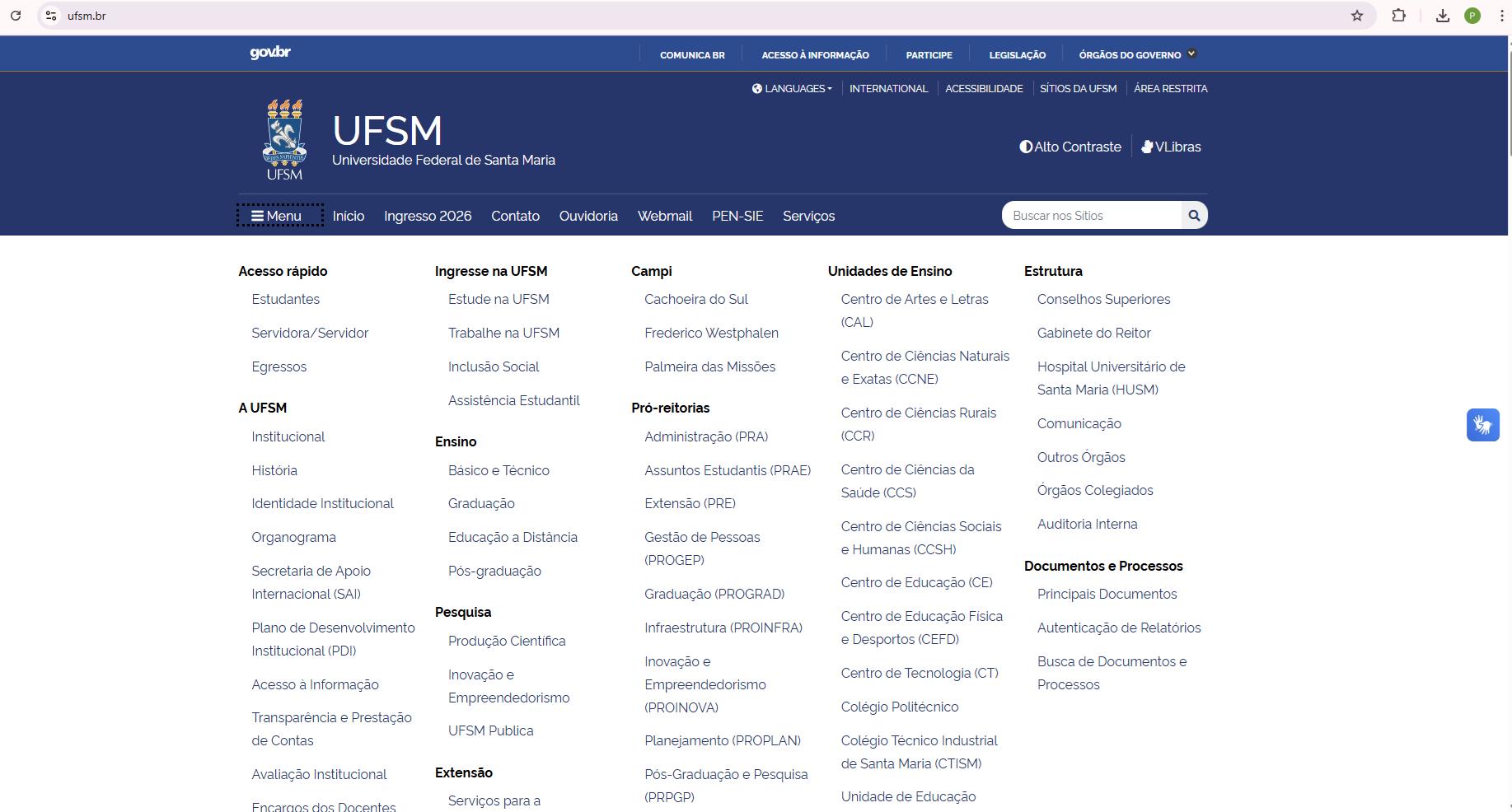Open the browser extensions puzzle icon
This screenshot has height=812, width=1512.
pyautogui.click(x=1398, y=16)
